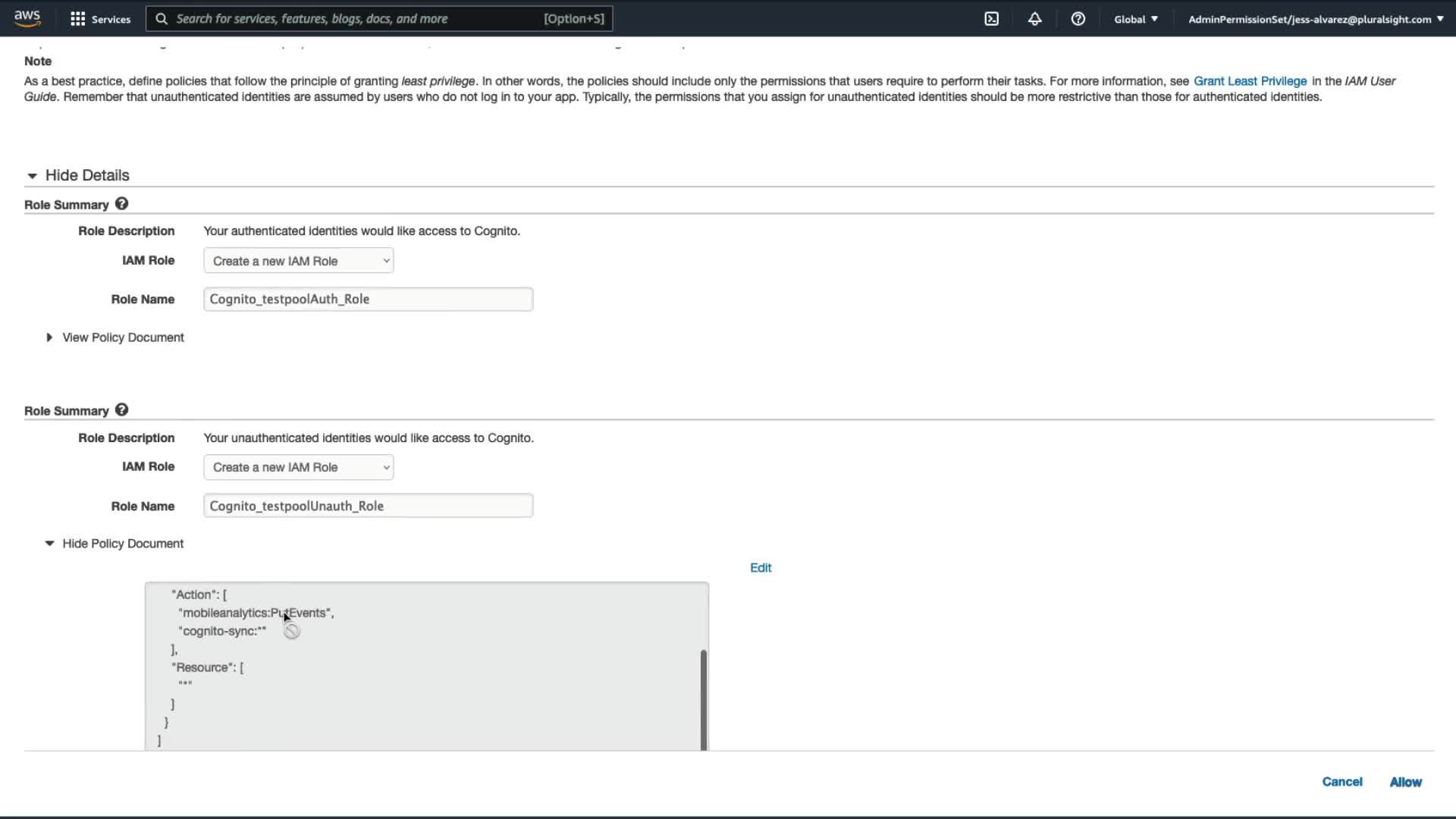This screenshot has height=819, width=1456.
Task: Open the Services grid menu icon
Action: (77, 19)
